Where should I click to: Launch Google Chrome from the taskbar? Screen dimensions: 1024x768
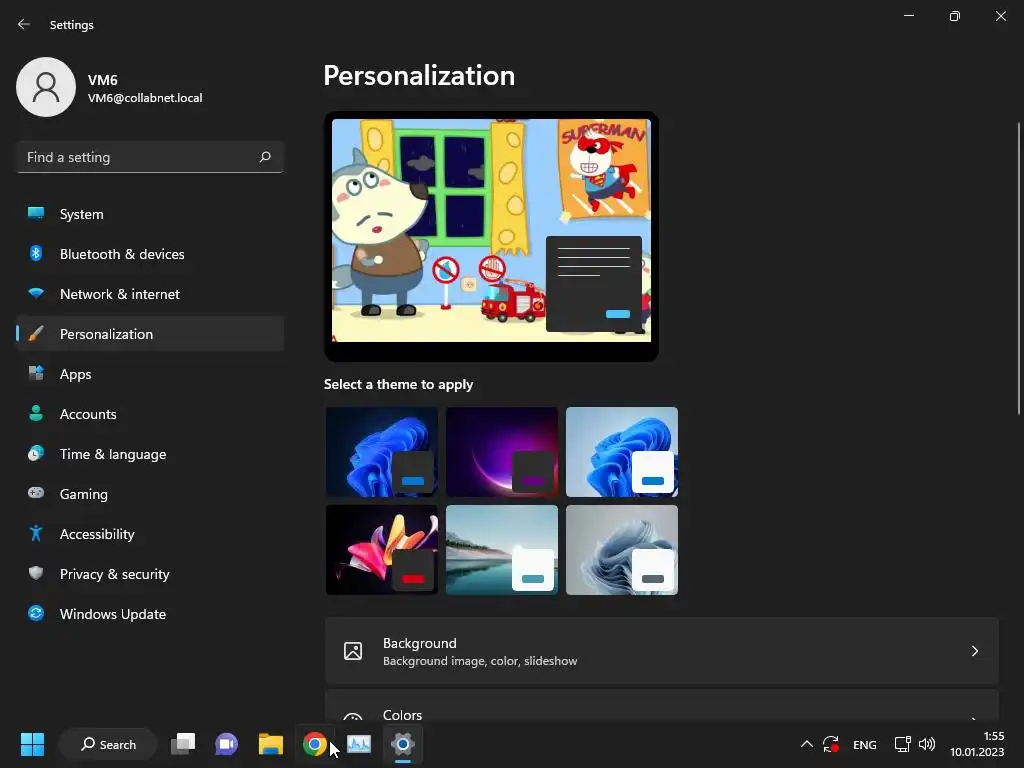(314, 744)
